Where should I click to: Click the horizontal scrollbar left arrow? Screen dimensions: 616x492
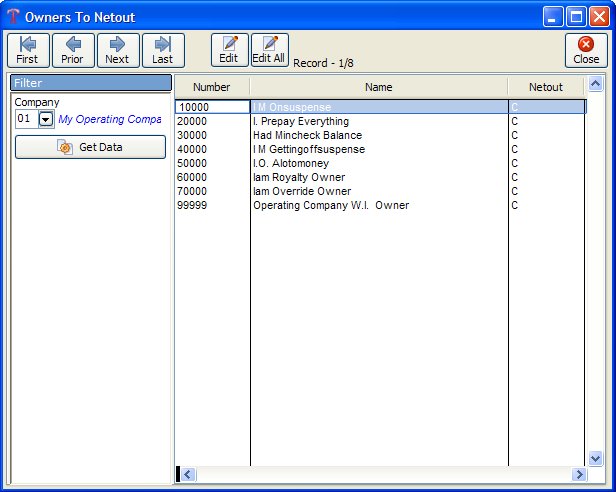click(x=188, y=474)
